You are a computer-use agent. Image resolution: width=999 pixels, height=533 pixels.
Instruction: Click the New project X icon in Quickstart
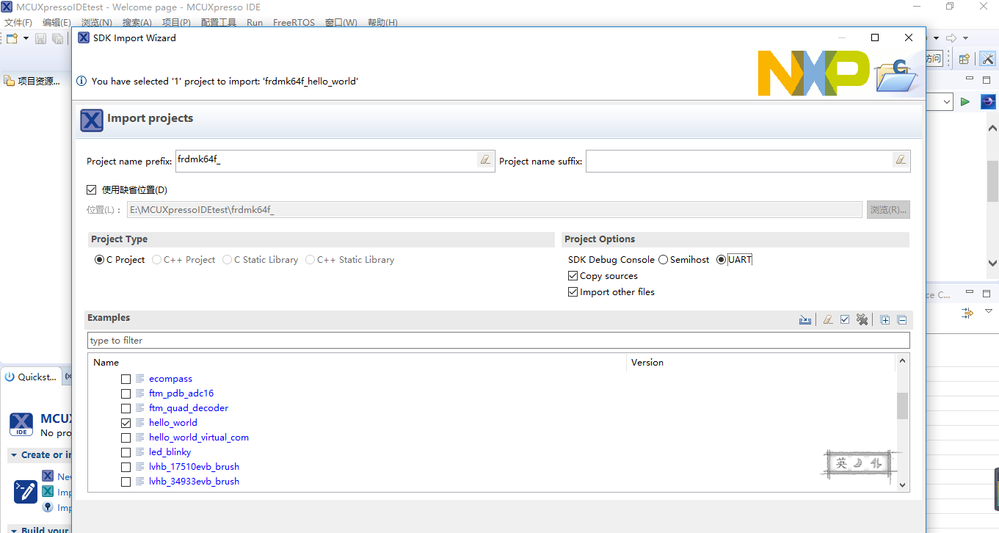pos(48,476)
